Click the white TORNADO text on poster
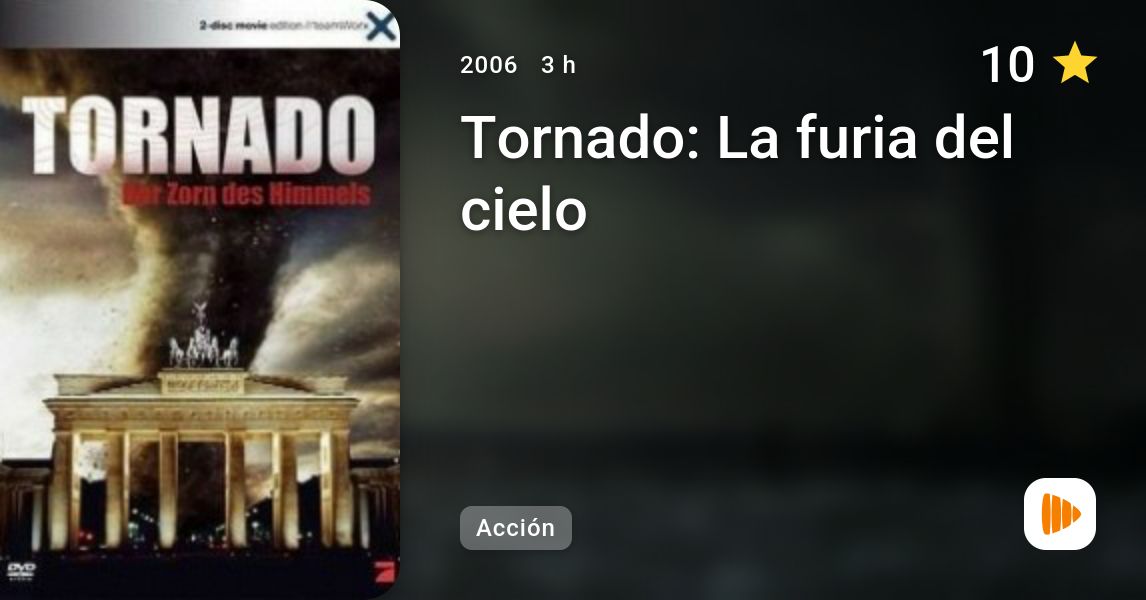The width and height of the screenshot is (1146, 600). pyautogui.click(x=199, y=135)
